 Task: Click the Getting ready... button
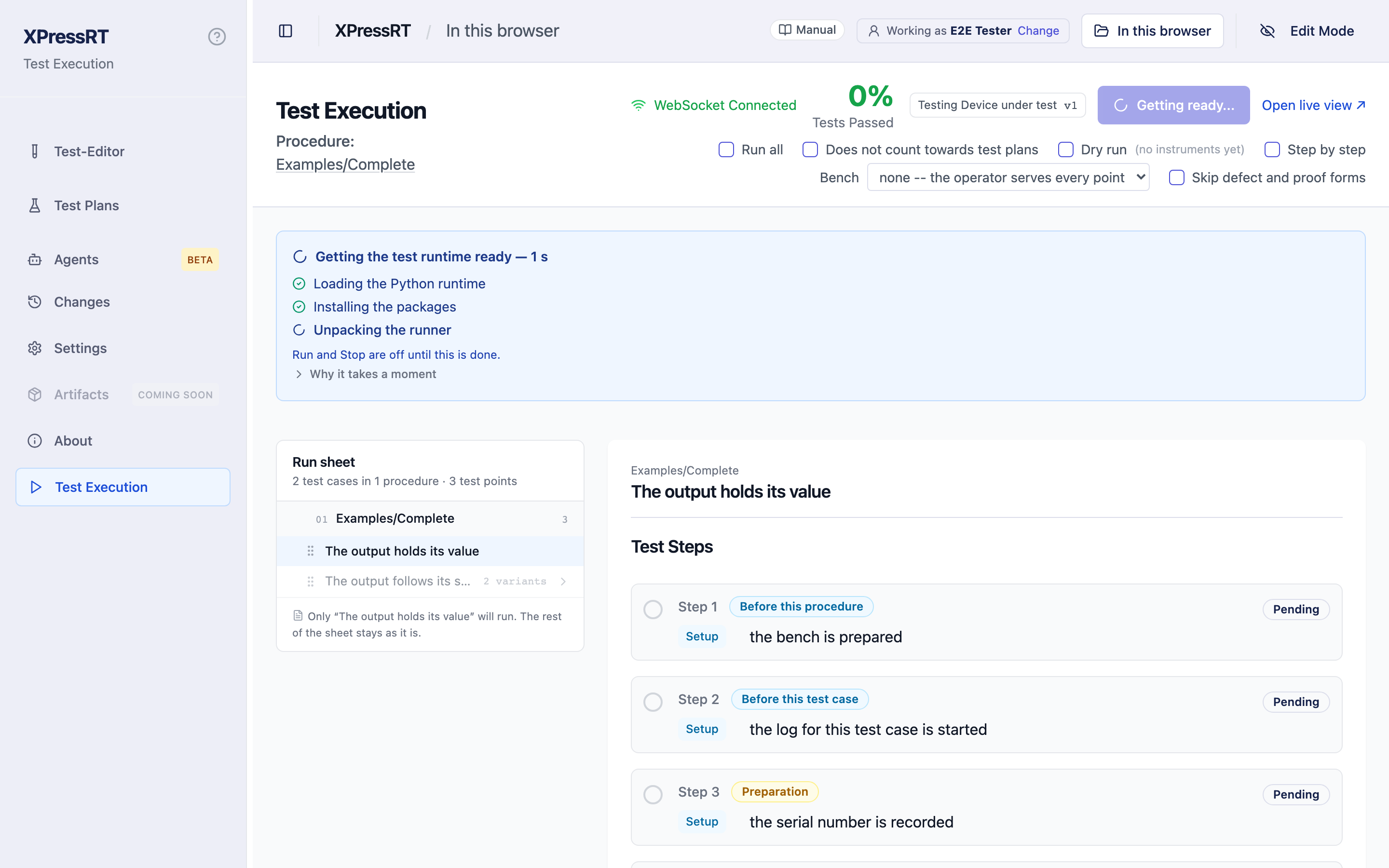pyautogui.click(x=1173, y=106)
